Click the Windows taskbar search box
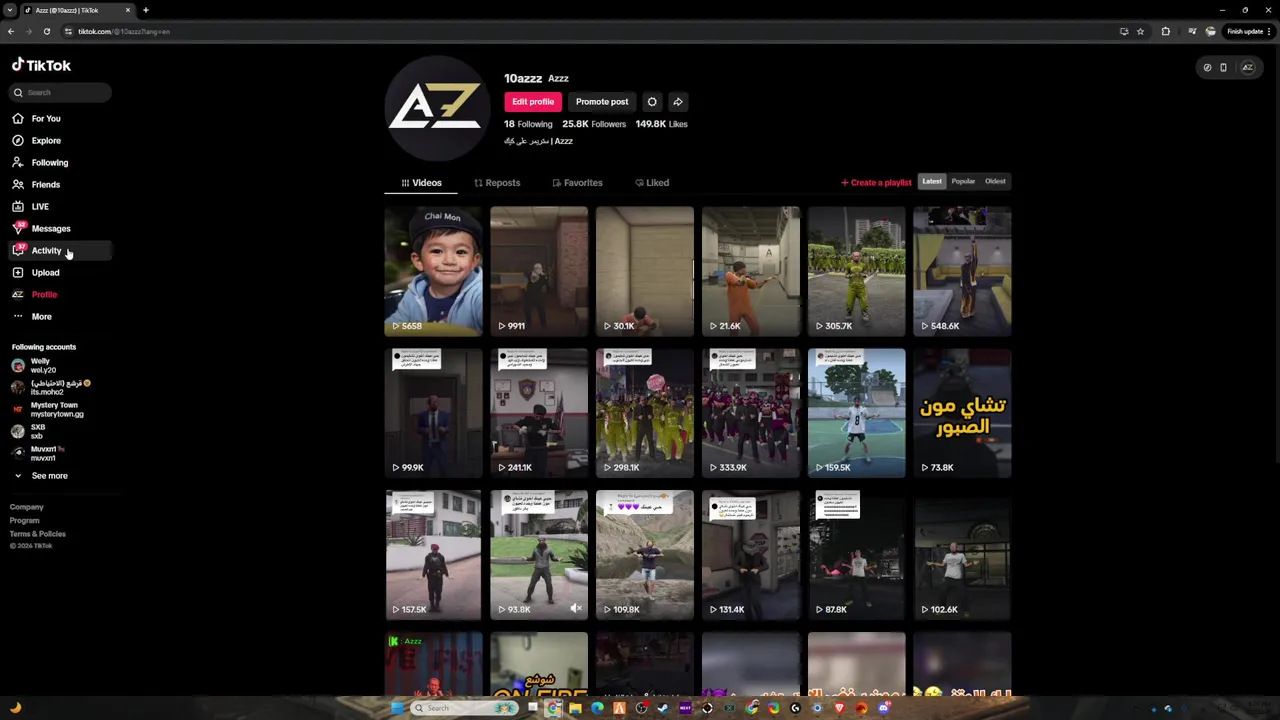Screen dimensions: 1280x720 (x=465, y=708)
